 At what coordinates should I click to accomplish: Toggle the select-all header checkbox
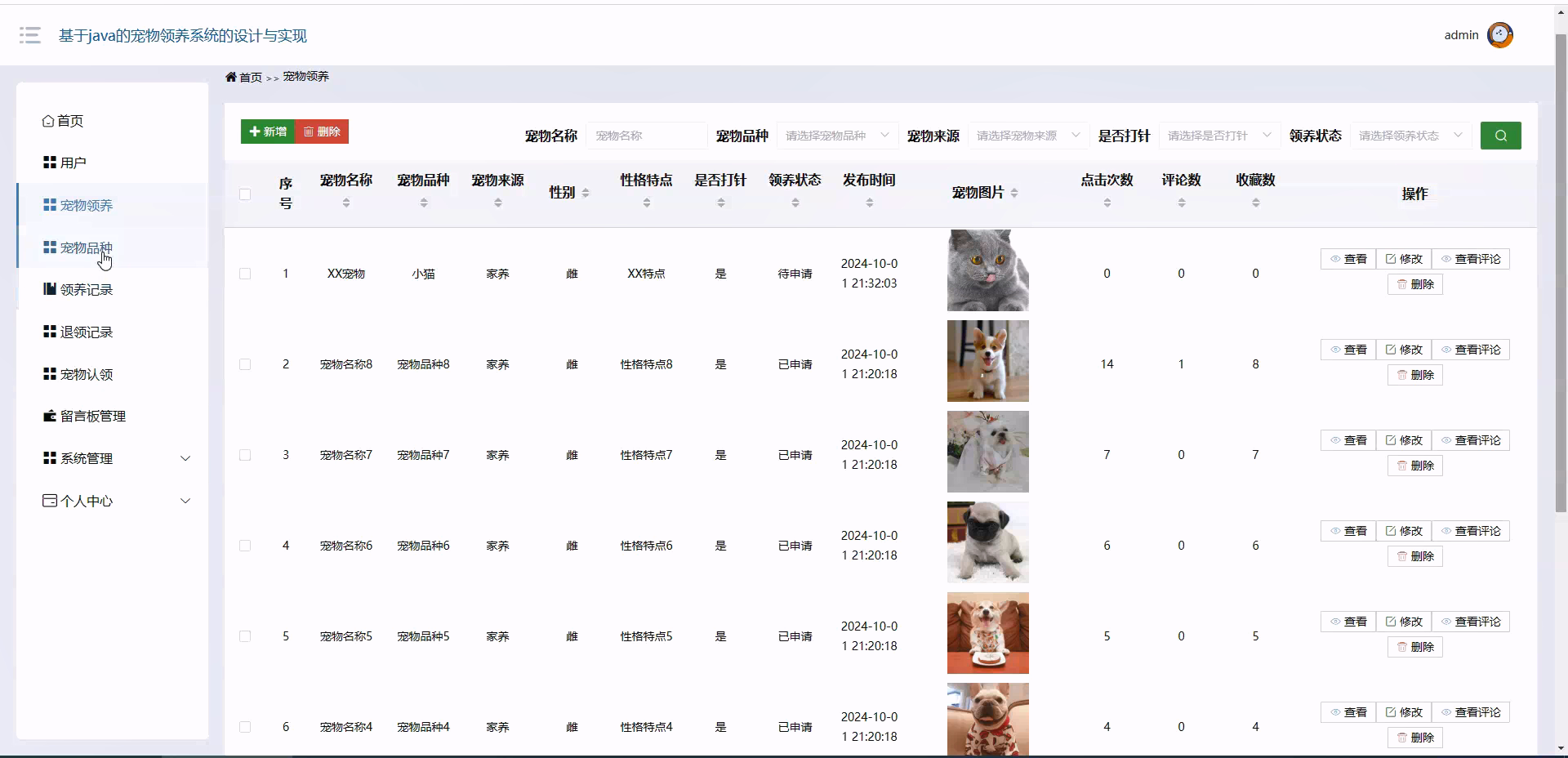(x=245, y=194)
